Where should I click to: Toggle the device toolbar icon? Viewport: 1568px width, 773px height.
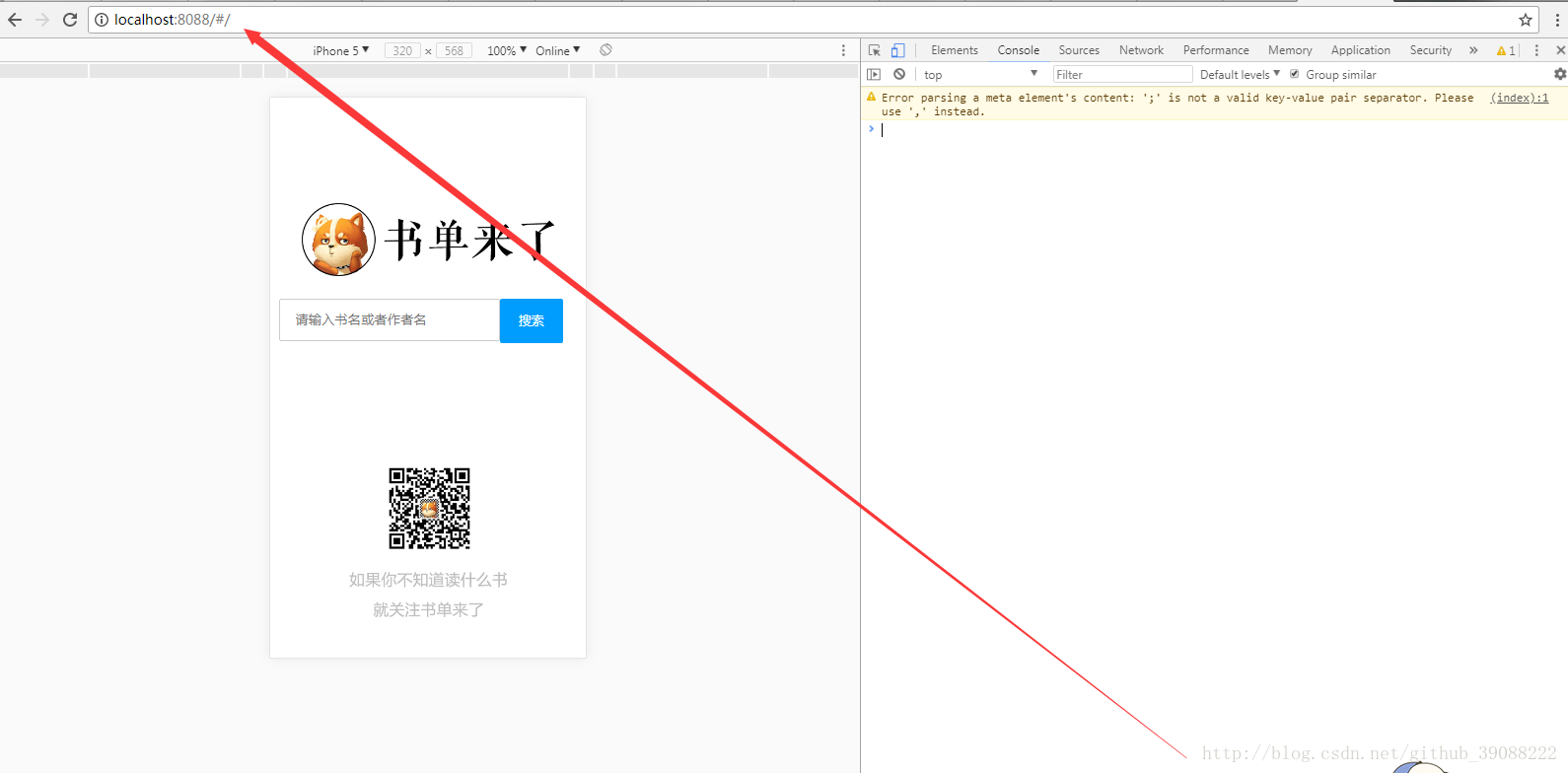[897, 50]
